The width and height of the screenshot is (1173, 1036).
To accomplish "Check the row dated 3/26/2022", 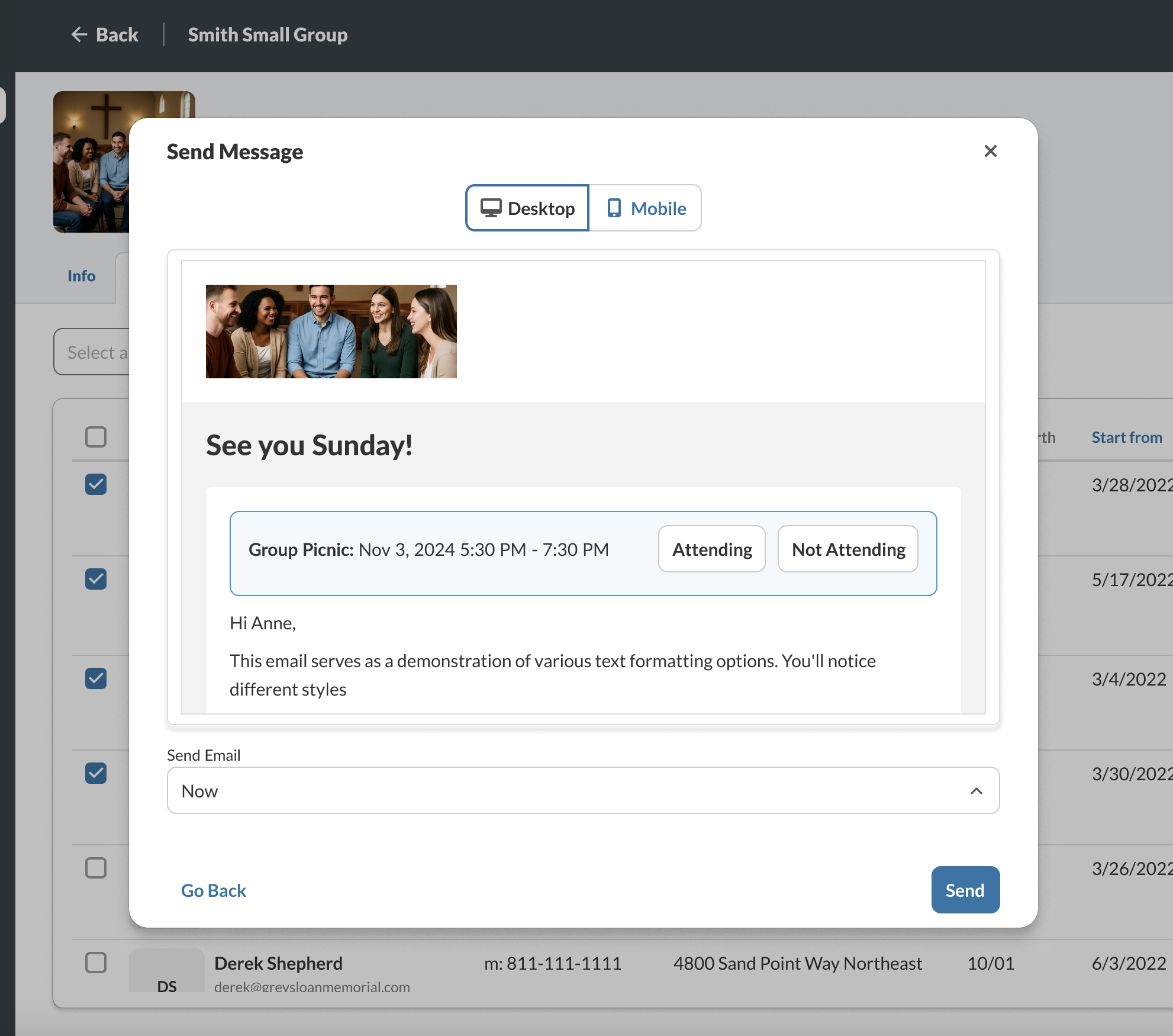I will (x=96, y=868).
